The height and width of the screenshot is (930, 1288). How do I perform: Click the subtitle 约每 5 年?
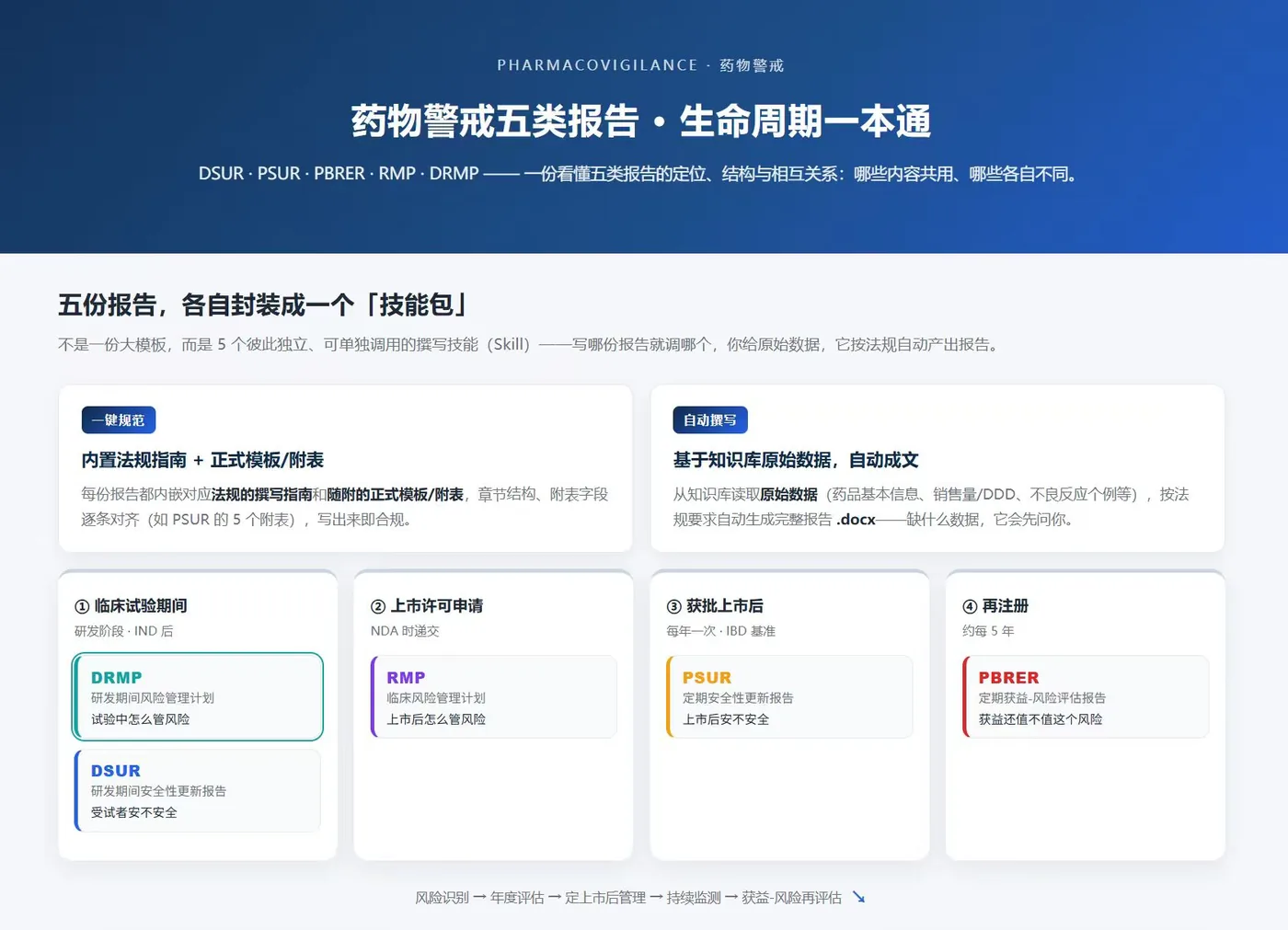click(x=988, y=631)
